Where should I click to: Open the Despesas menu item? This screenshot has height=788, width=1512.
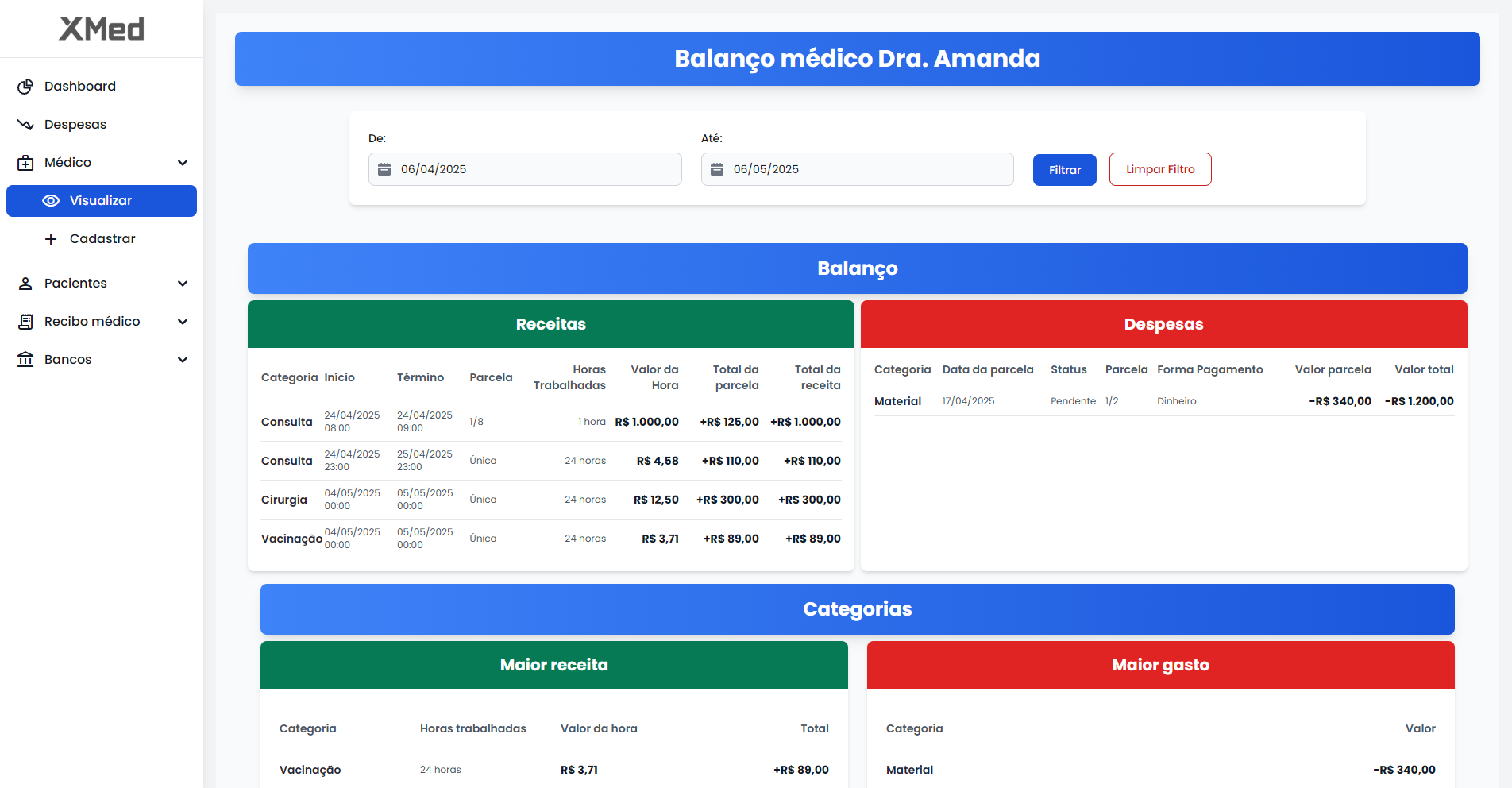75,125
